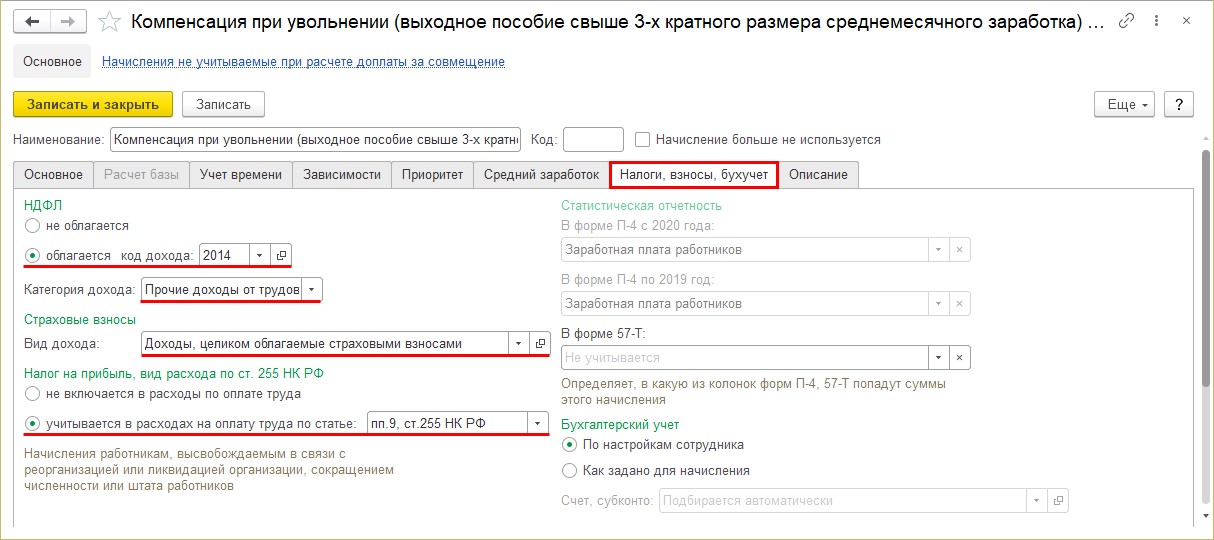Image resolution: width=1214 pixels, height=540 pixels.
Task: Open income code 2014 record icon
Action: 281,255
